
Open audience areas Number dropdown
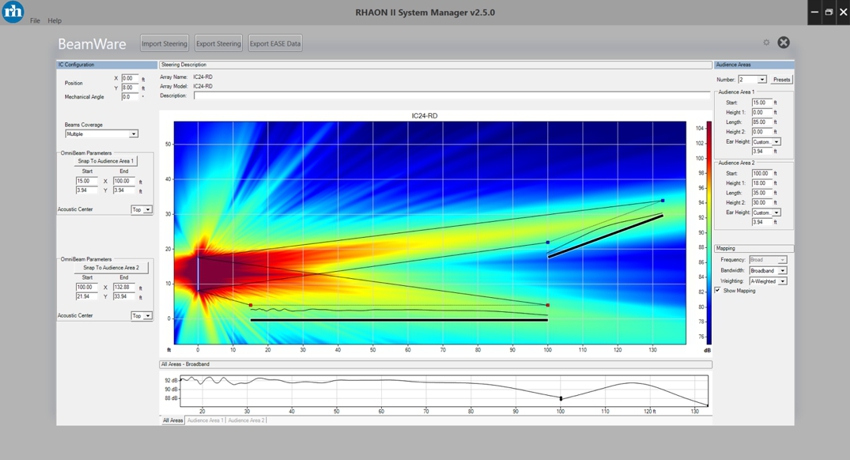752,80
